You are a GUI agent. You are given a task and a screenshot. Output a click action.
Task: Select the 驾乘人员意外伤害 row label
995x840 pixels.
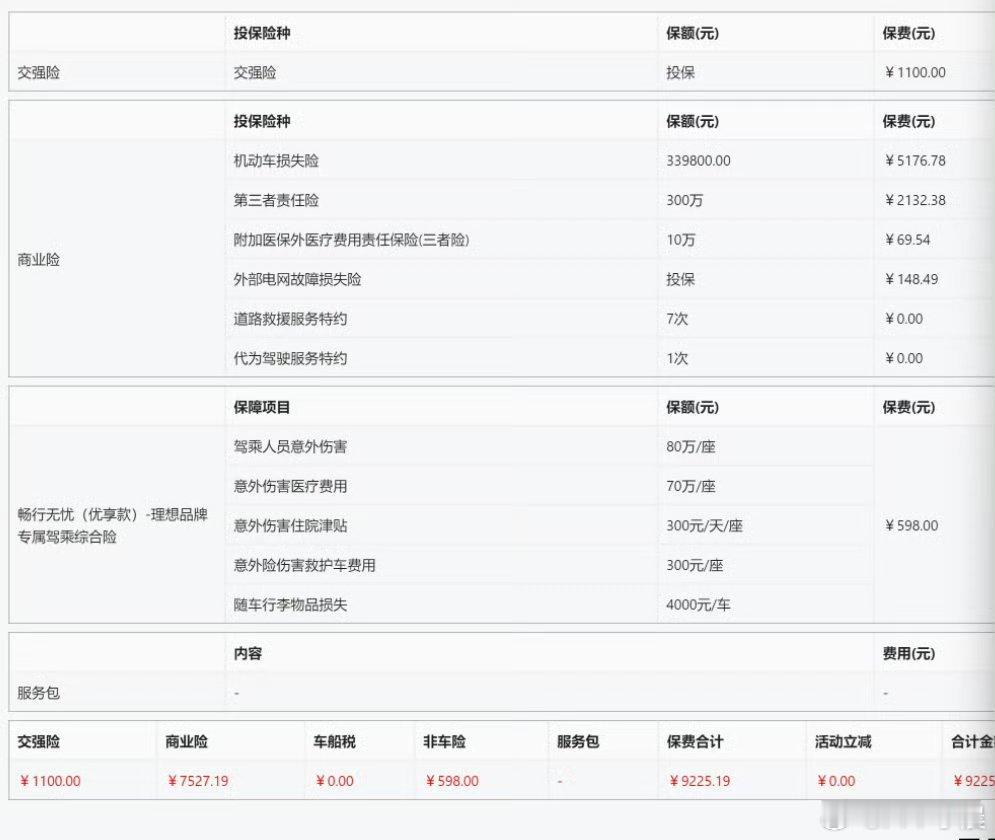coord(290,447)
